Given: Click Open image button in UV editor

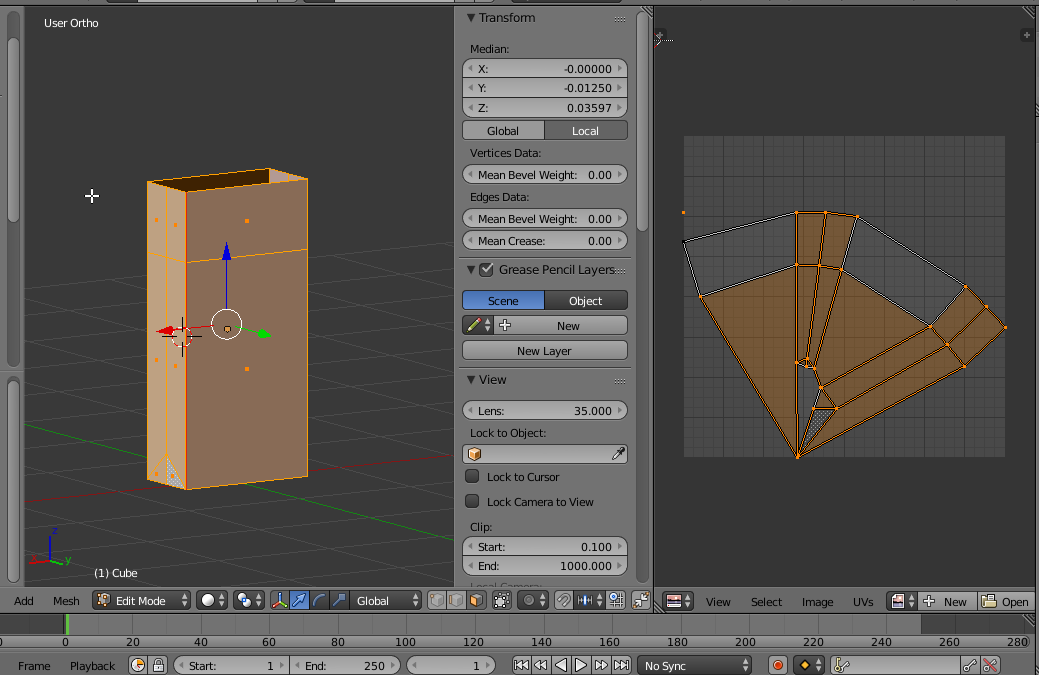Looking at the screenshot, I should 1006,601.
